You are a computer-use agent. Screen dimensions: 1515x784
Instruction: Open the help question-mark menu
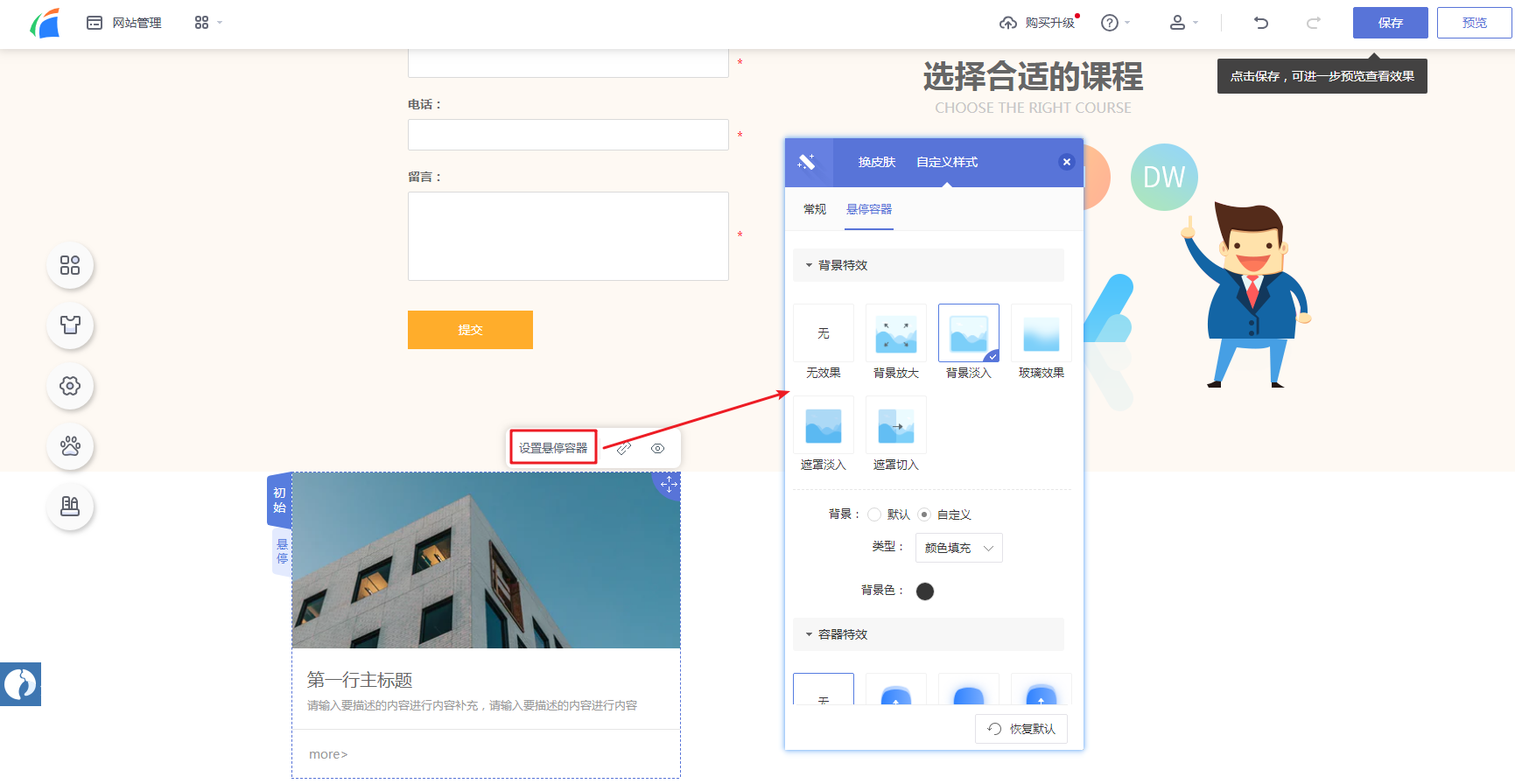click(x=1115, y=23)
